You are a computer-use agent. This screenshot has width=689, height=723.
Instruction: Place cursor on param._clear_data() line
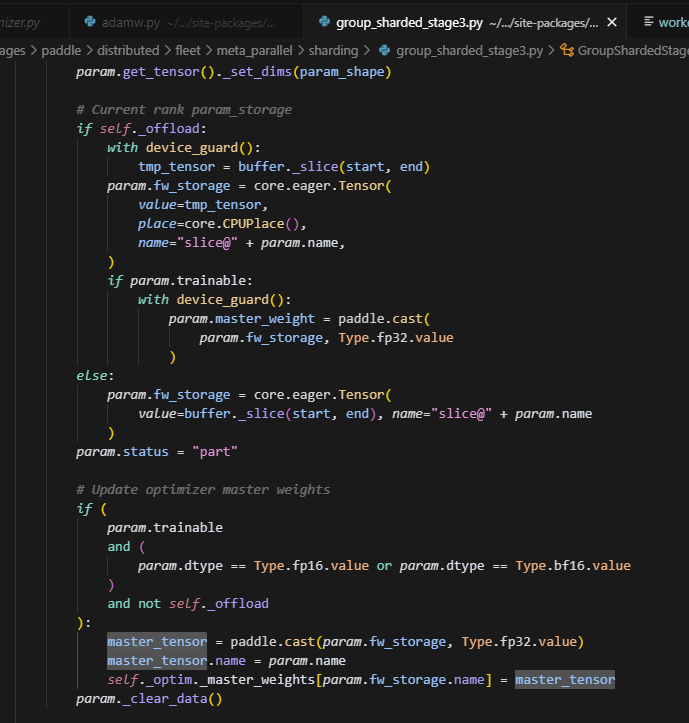pos(148,698)
